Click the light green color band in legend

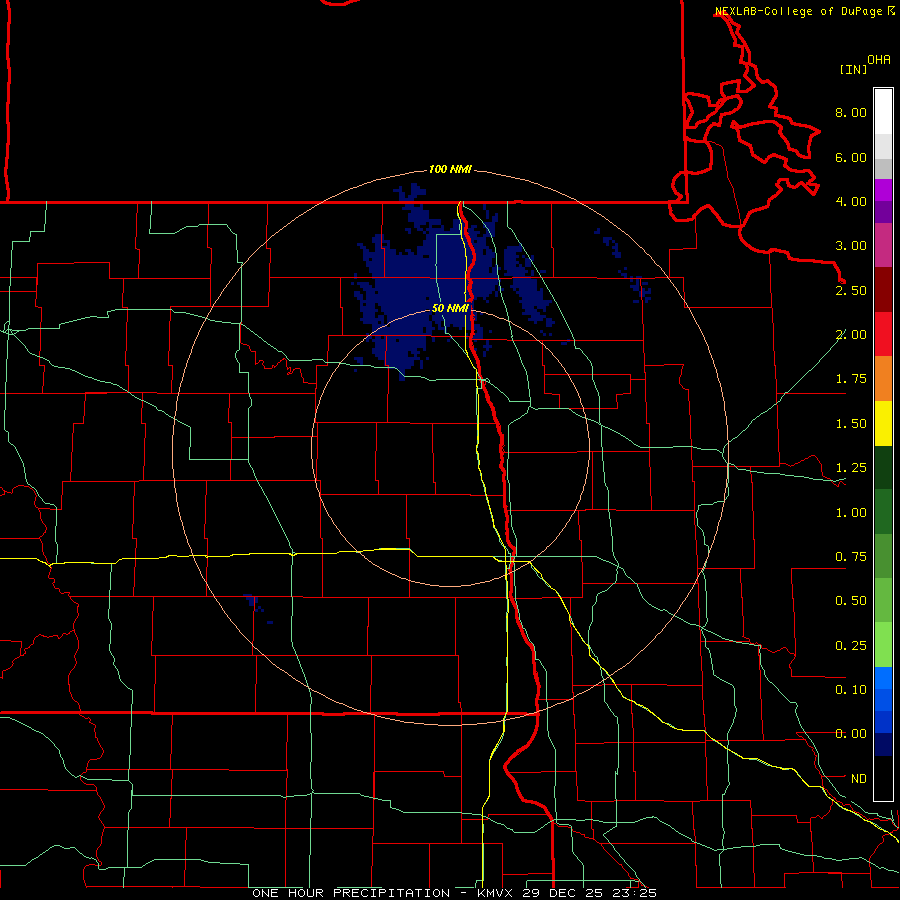(883, 645)
